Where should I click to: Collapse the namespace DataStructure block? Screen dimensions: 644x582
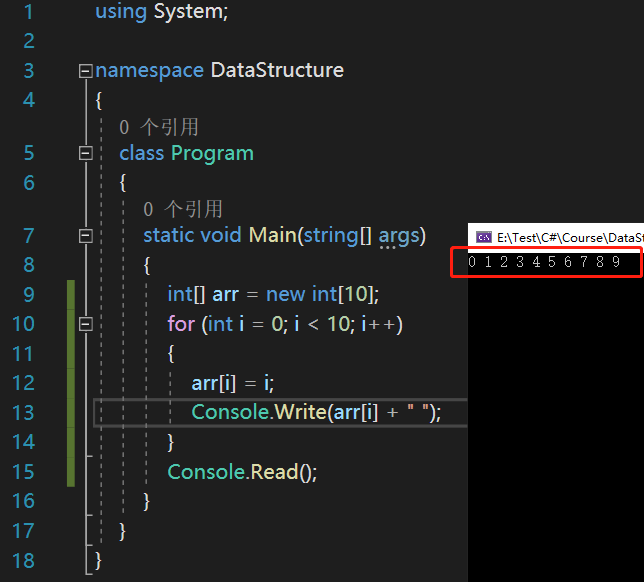[85, 71]
